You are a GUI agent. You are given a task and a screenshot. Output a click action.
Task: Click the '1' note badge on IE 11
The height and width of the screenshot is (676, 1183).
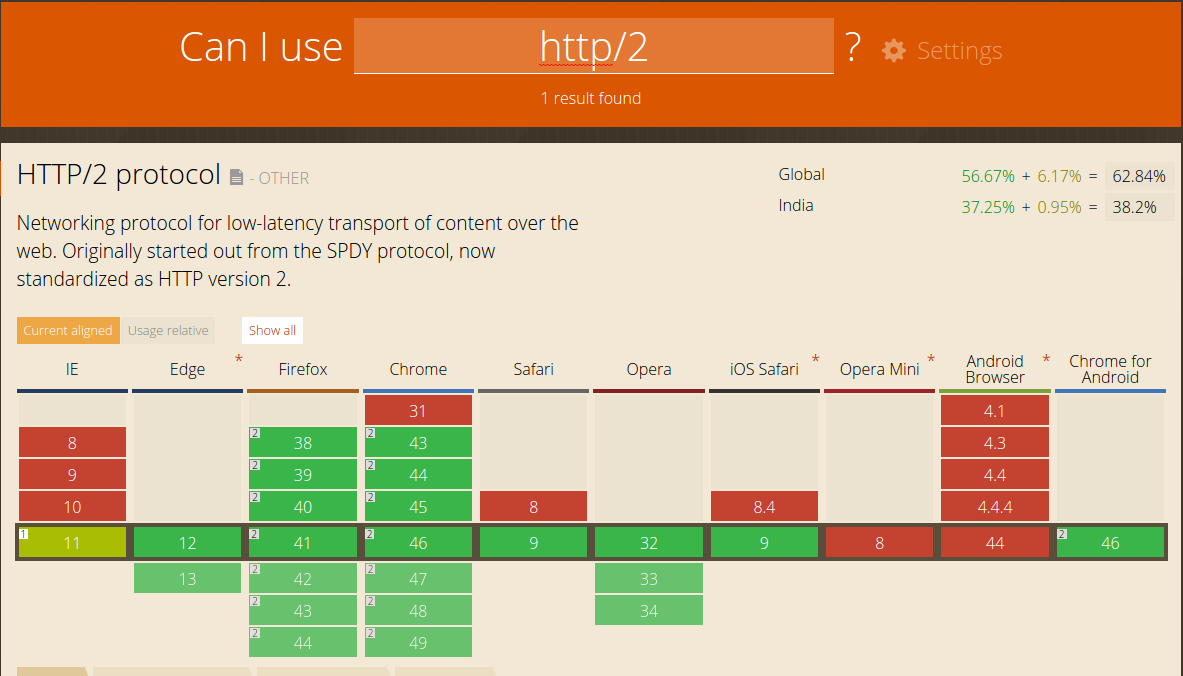click(23, 535)
